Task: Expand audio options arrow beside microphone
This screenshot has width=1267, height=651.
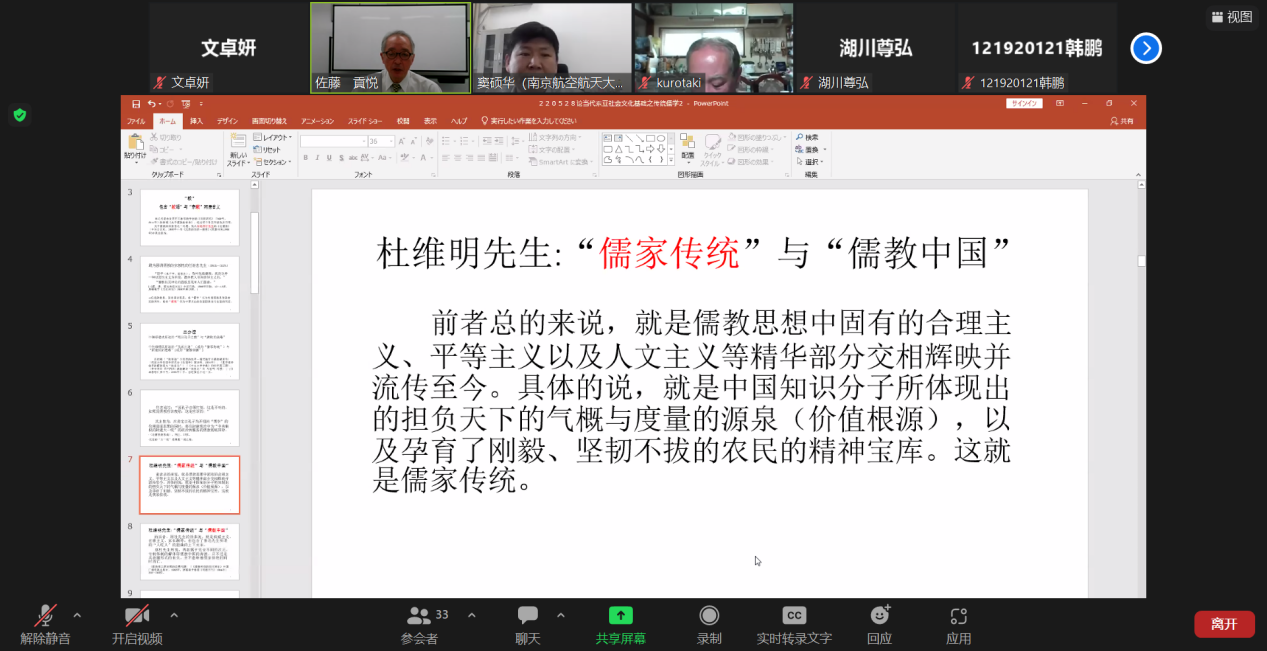Action: coord(77,615)
